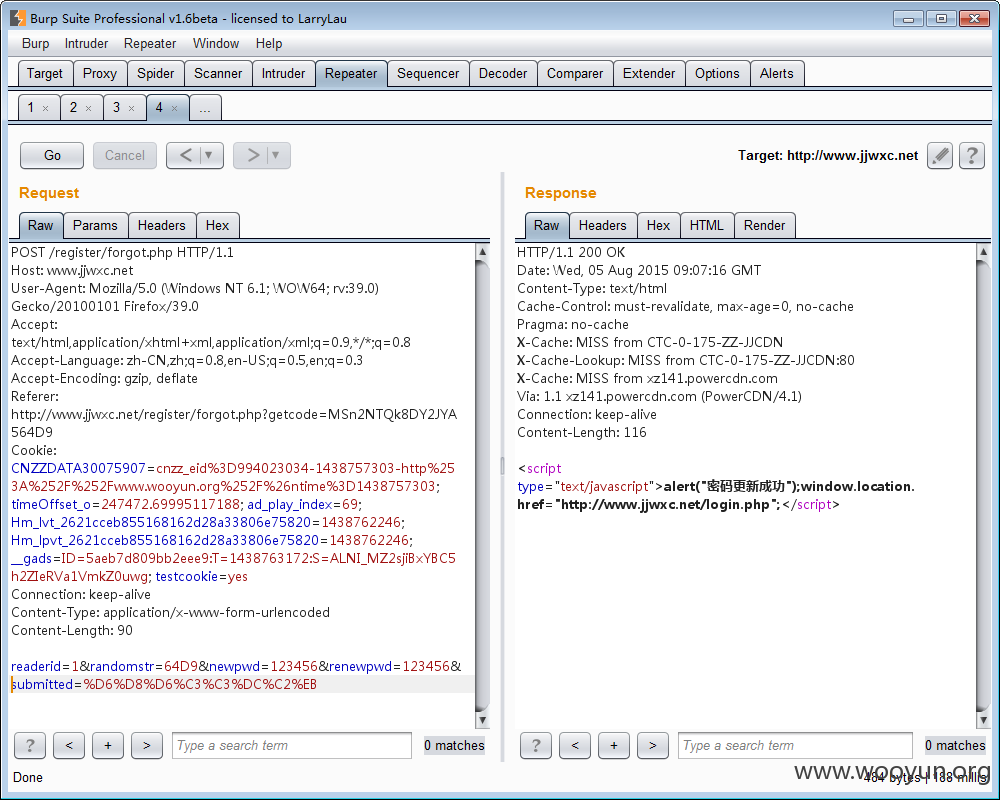Click the Go button to send request
This screenshot has height=800, width=1000.
[x=52, y=156]
